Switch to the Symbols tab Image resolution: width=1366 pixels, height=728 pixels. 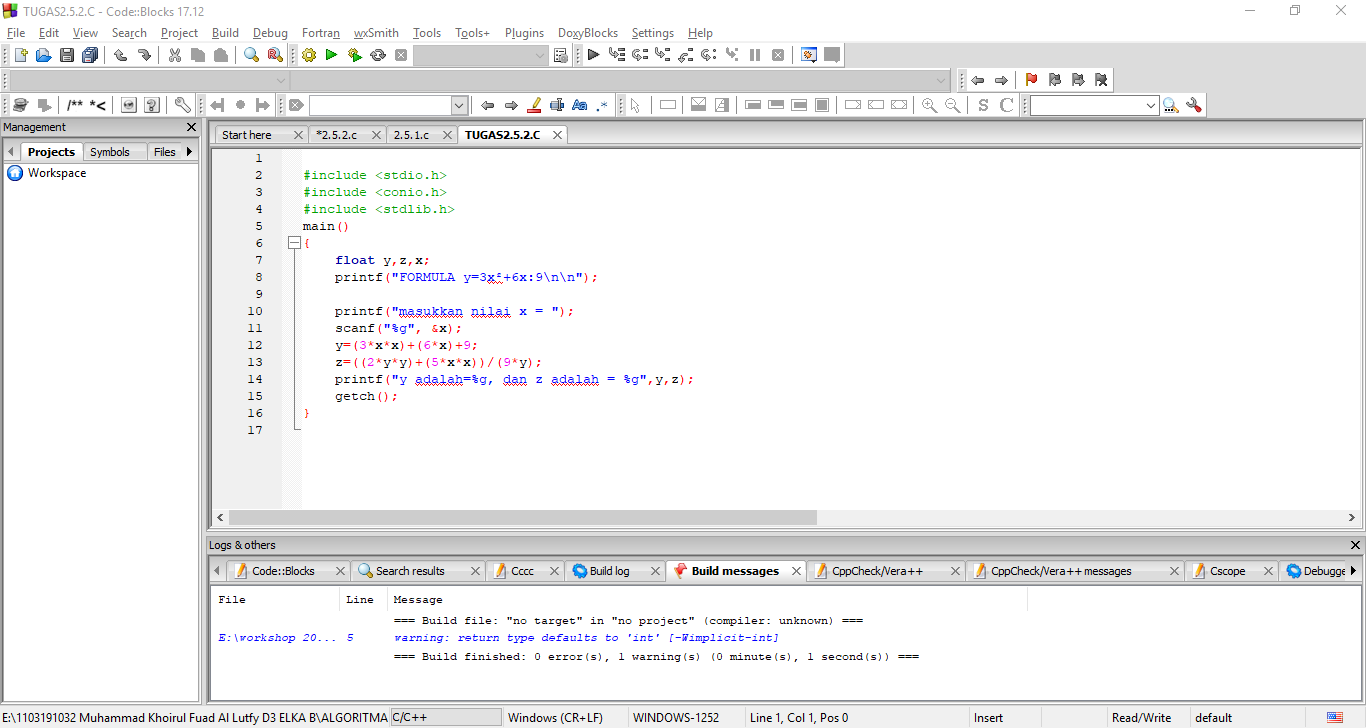click(110, 152)
